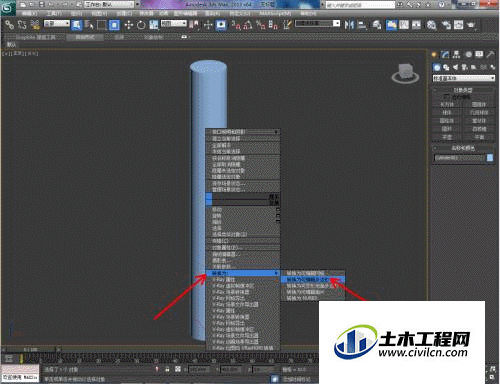Select the Systems category icon
This screenshot has height=384, width=500.
point(492,68)
